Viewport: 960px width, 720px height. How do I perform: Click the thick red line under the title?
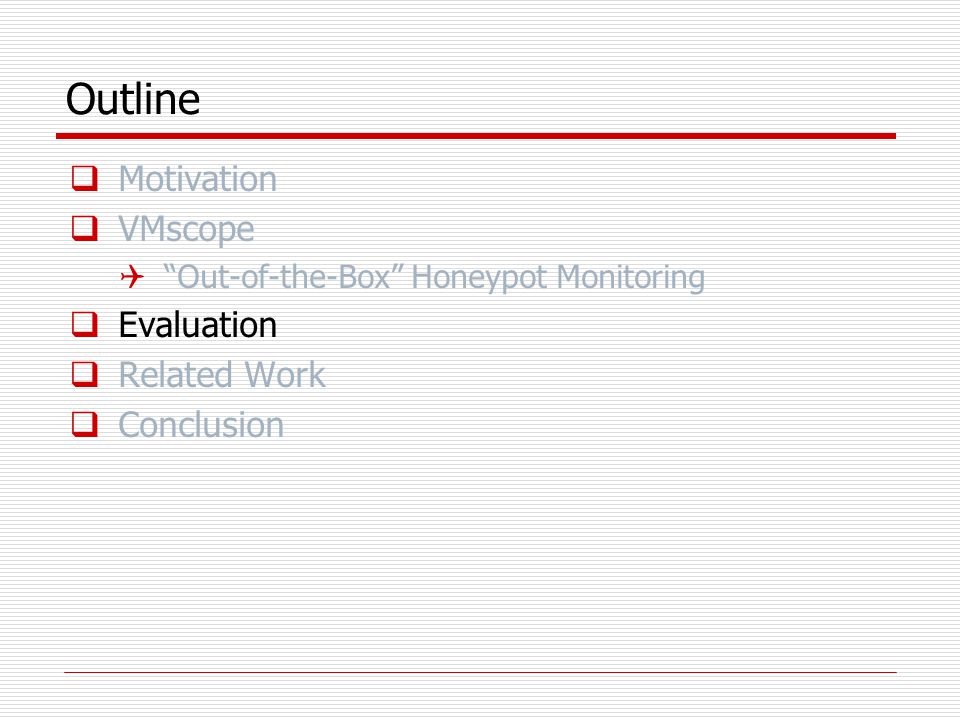(x=476, y=136)
